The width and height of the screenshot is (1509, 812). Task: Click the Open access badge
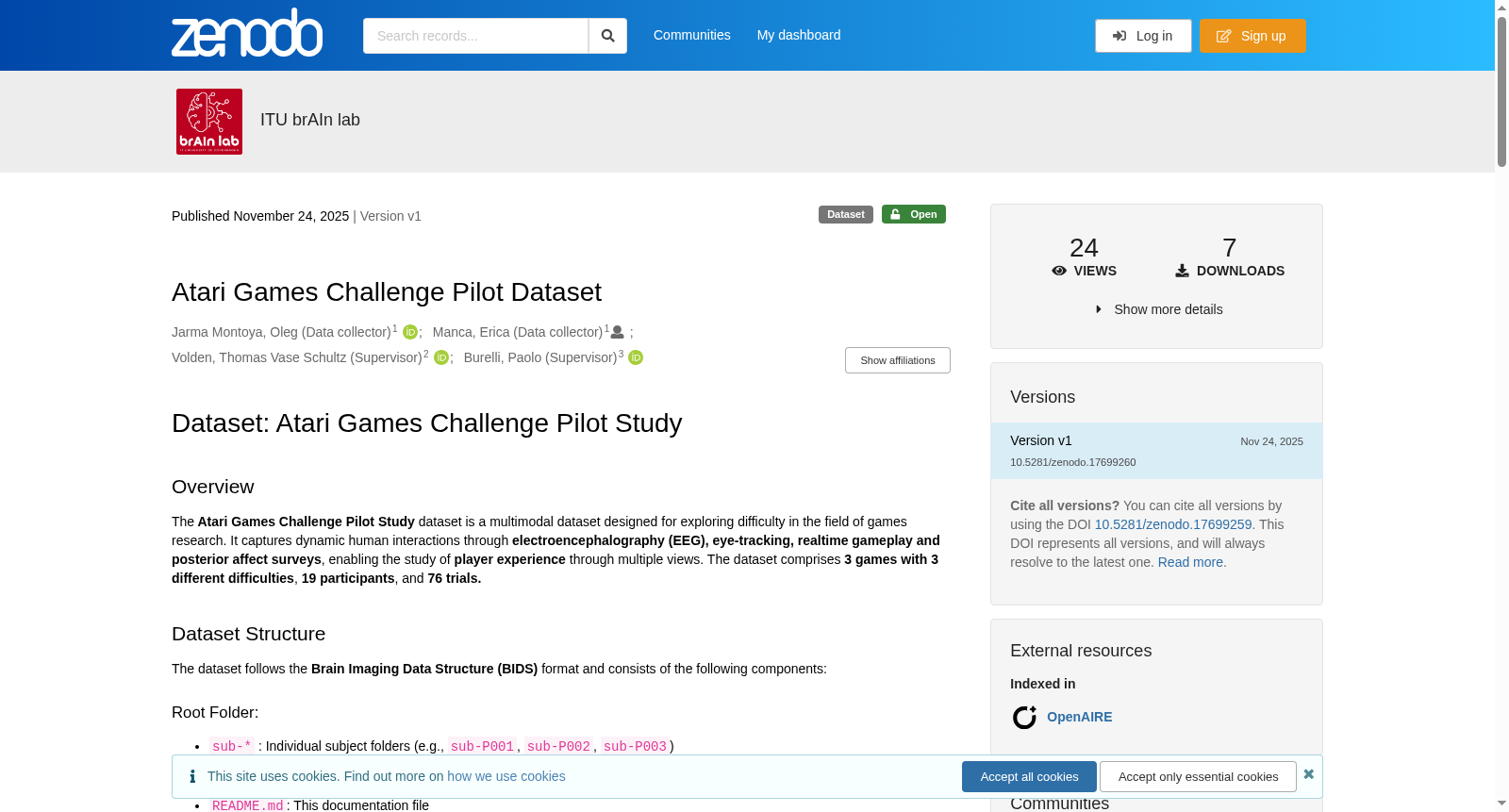click(x=914, y=214)
